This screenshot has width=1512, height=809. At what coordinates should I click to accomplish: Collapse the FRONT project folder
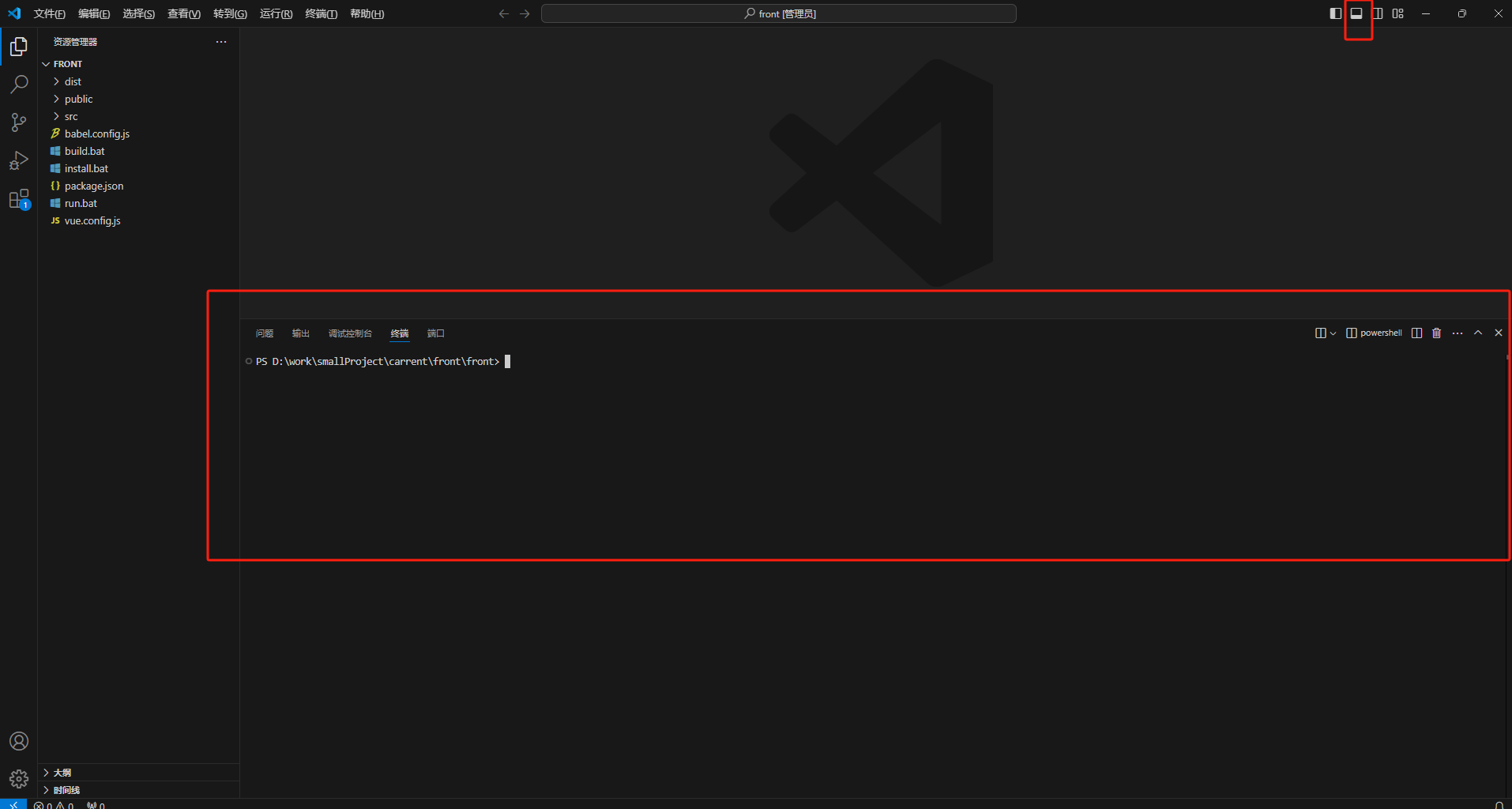tap(138, 64)
